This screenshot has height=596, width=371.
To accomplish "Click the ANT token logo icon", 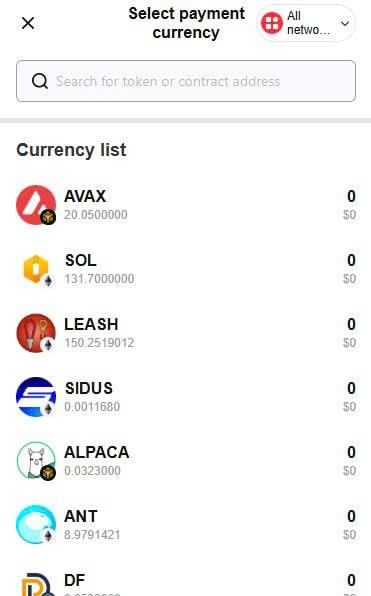I will (36, 525).
